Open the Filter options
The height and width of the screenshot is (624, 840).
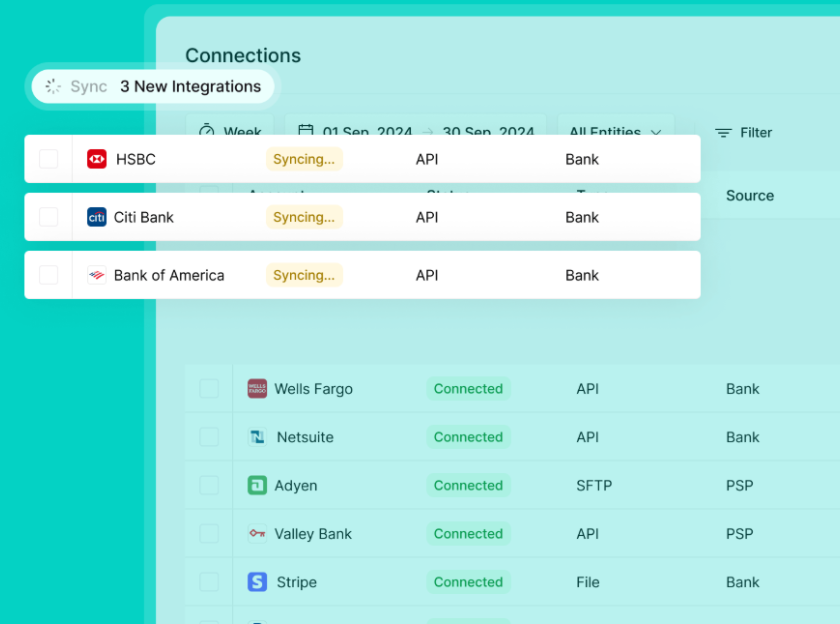tap(744, 133)
